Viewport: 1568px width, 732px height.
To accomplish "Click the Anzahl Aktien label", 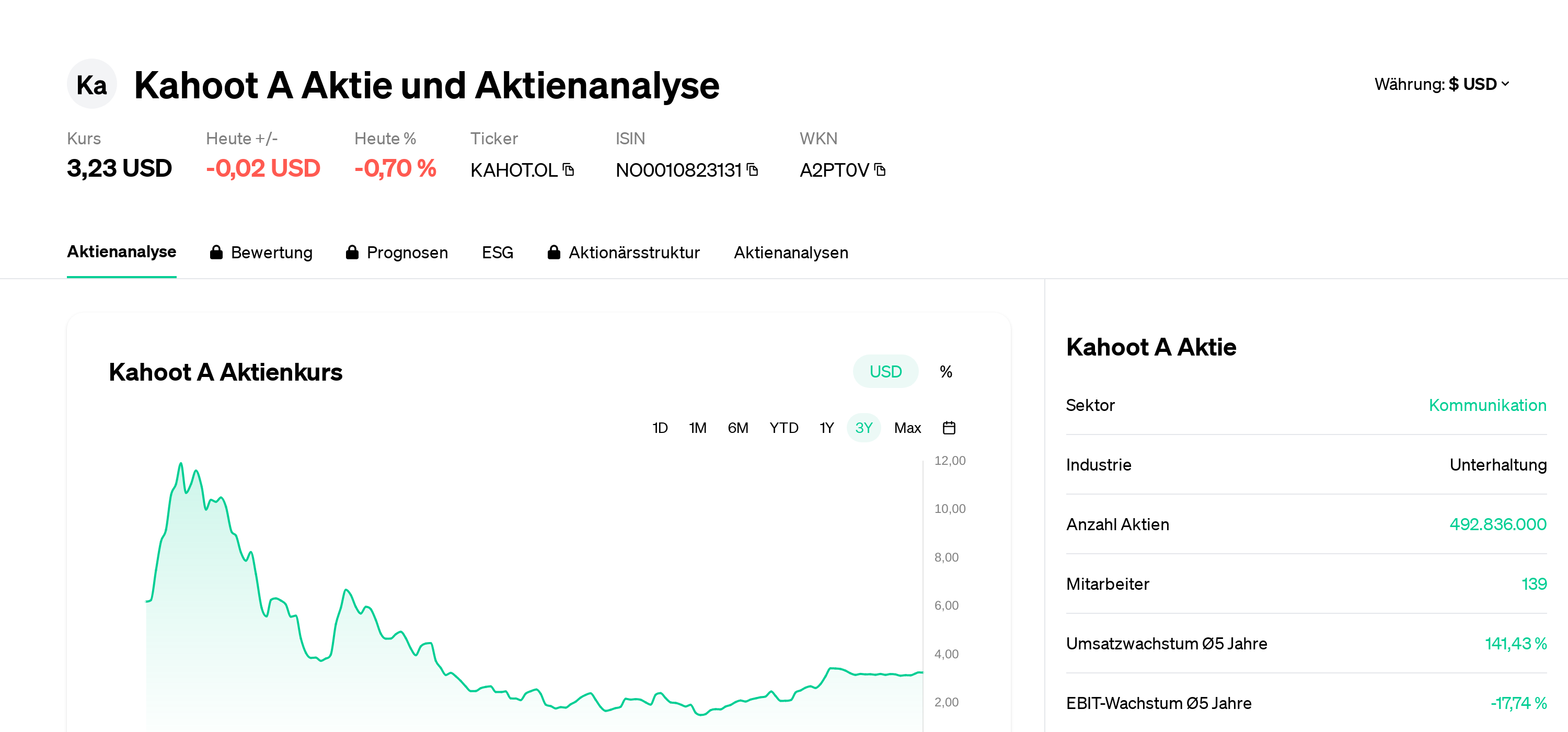I will point(1117,524).
